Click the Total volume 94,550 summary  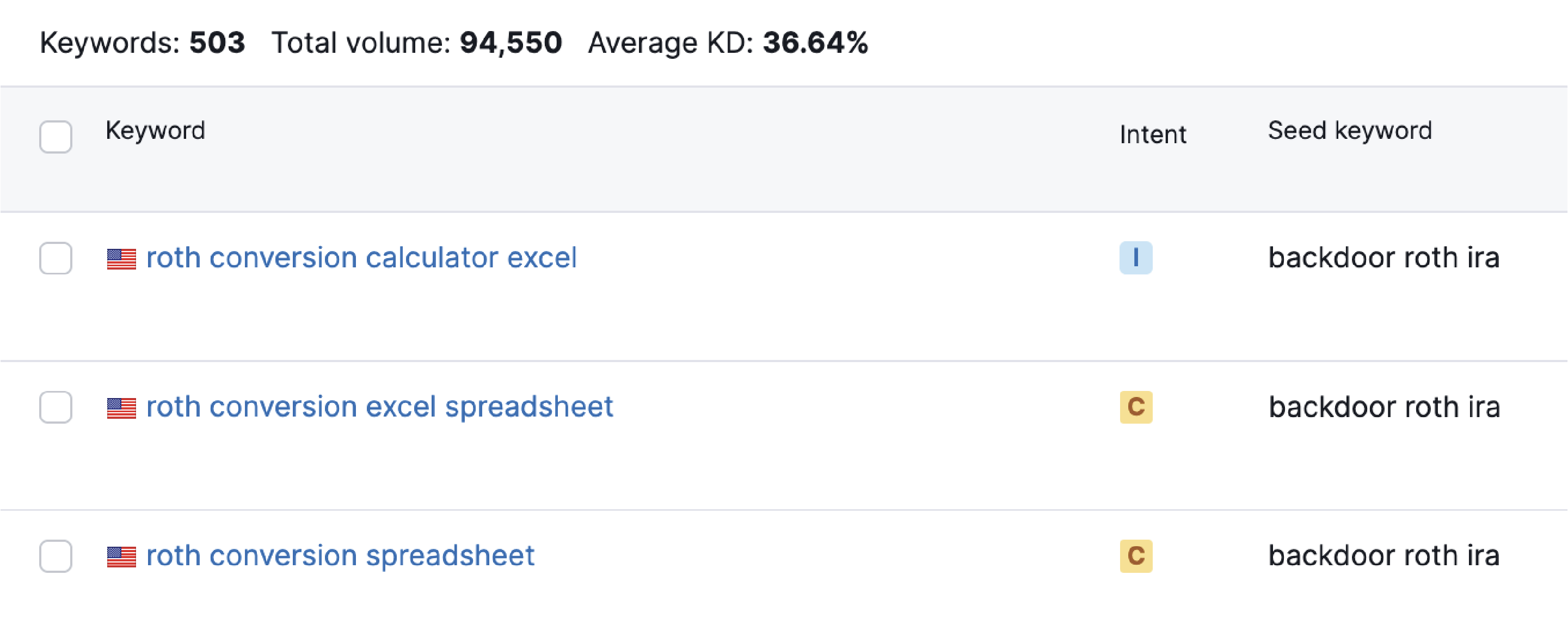(416, 43)
